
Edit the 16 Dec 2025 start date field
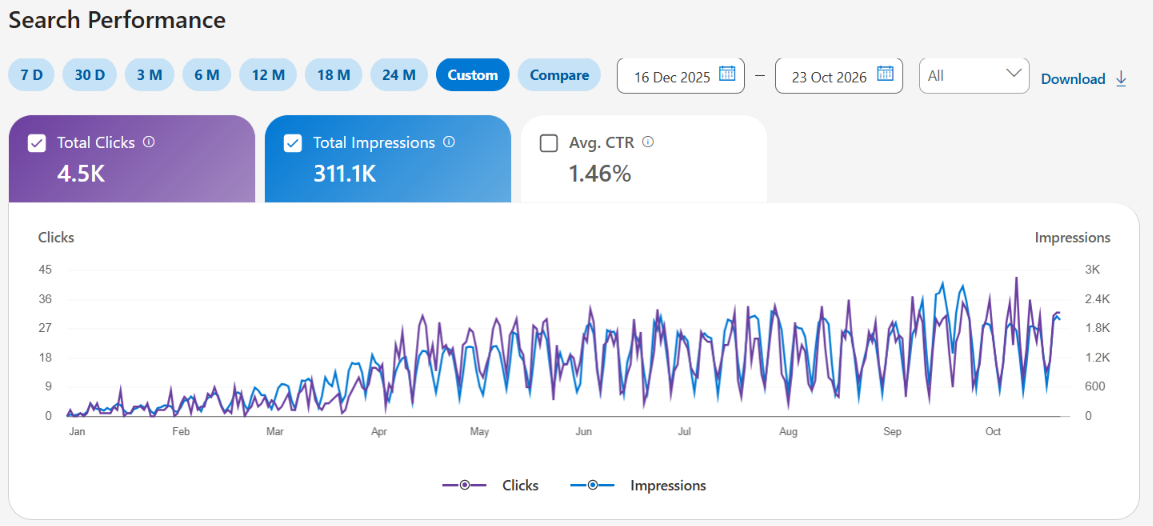(x=681, y=76)
